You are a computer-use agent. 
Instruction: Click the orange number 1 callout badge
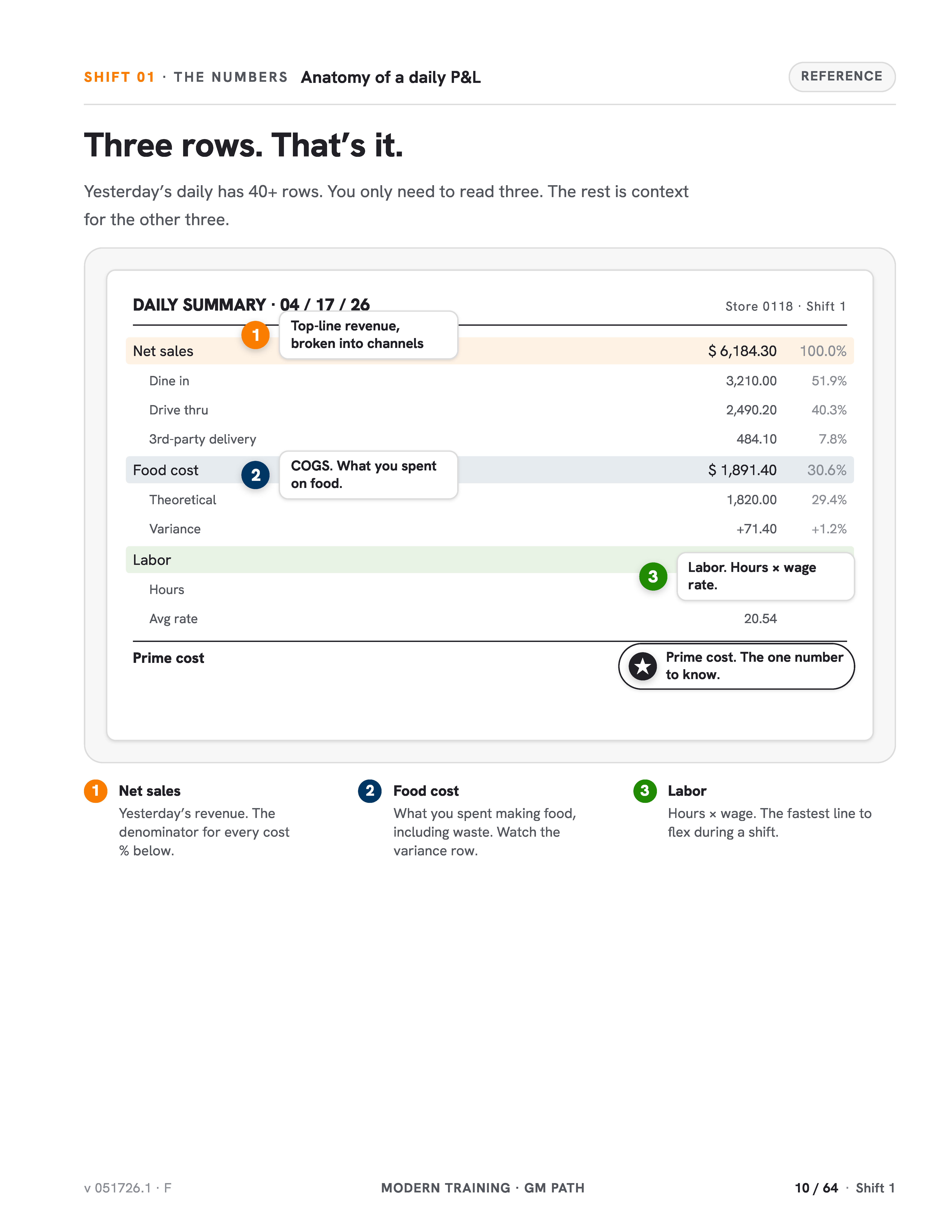(256, 335)
